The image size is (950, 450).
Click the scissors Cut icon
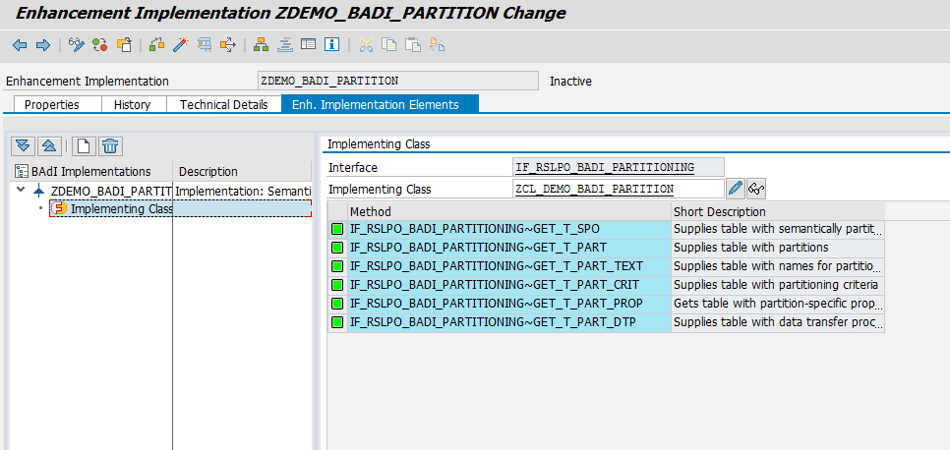tap(366, 45)
